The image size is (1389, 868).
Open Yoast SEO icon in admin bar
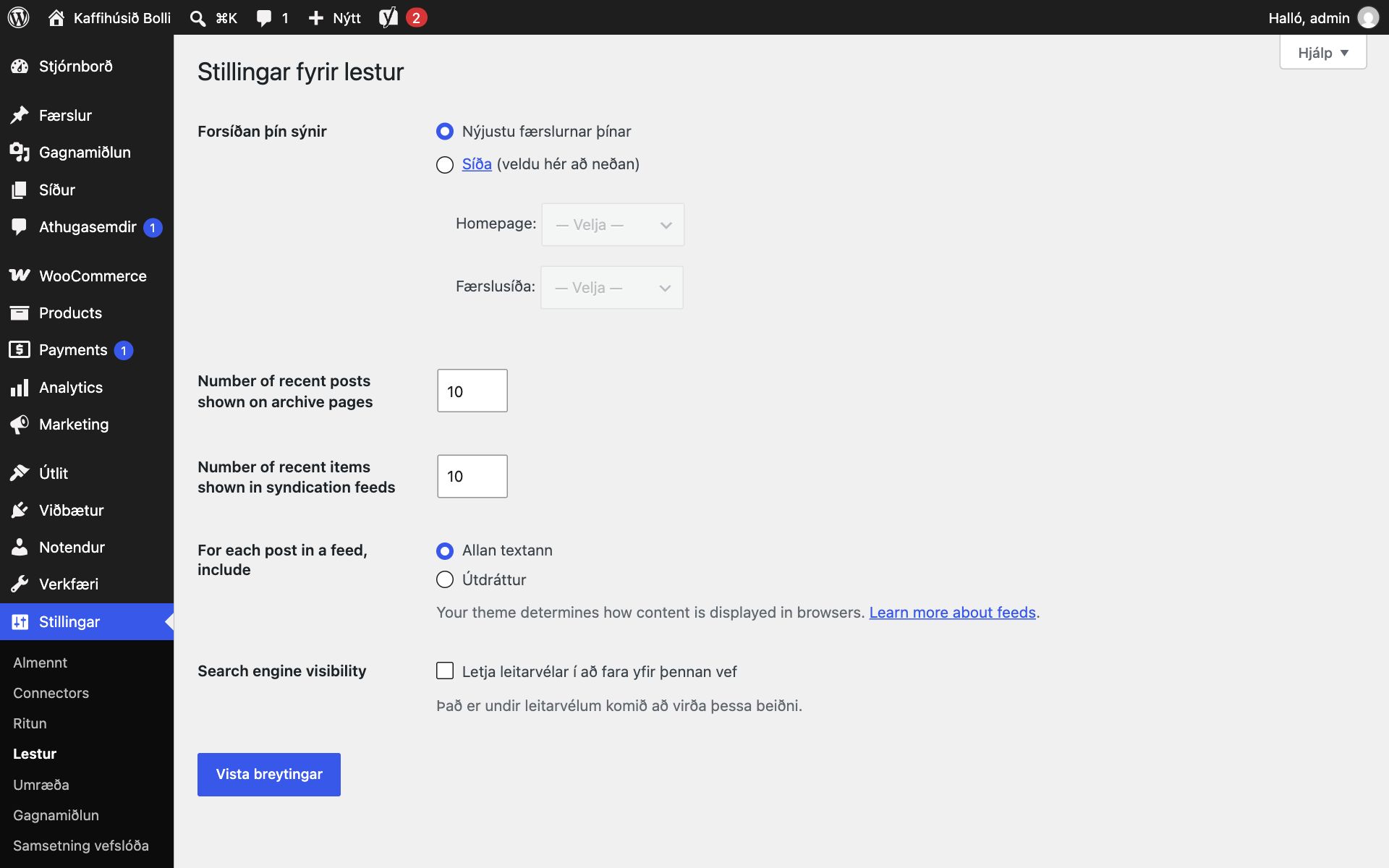388,17
